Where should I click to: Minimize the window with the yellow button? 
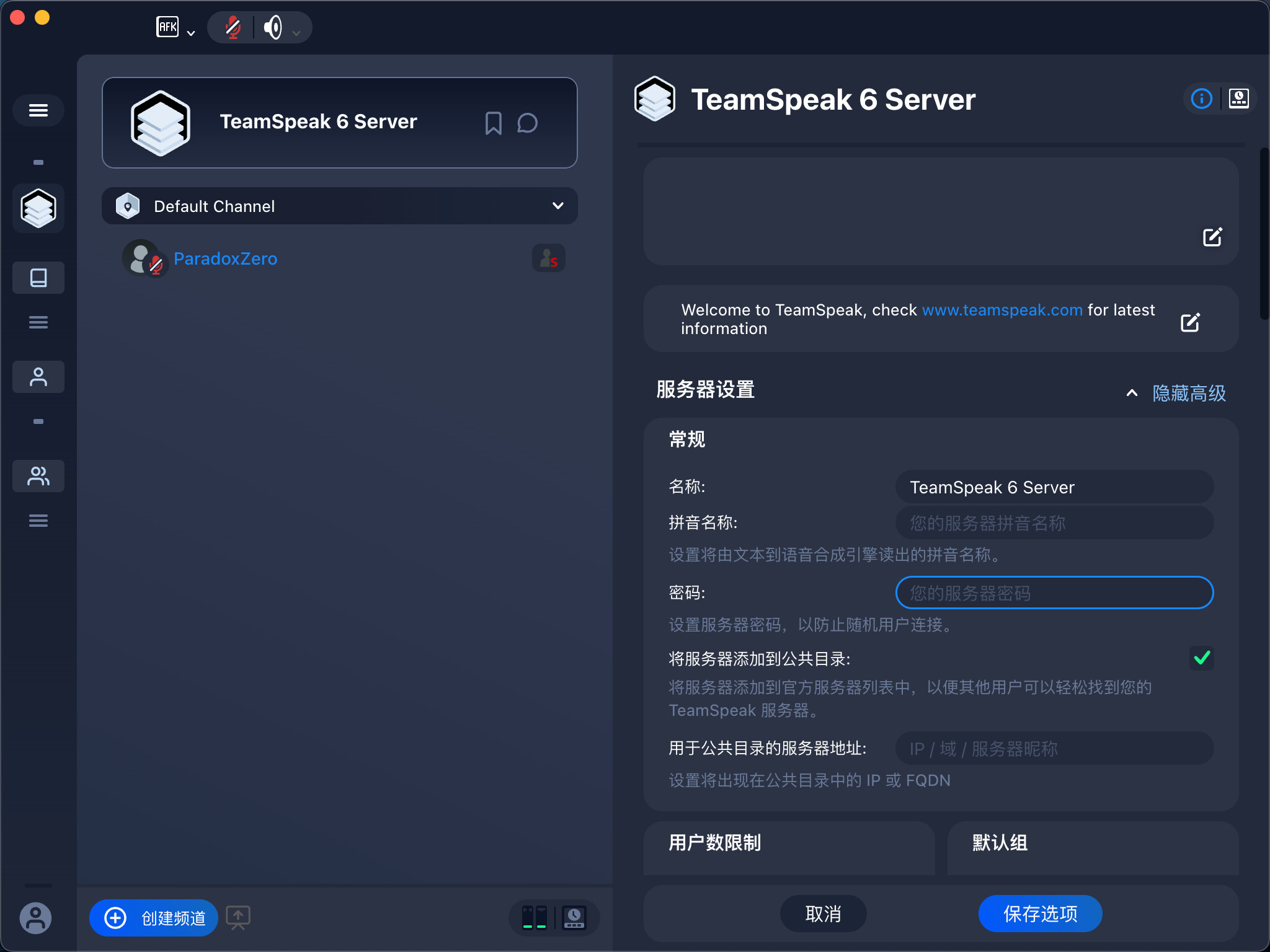tap(42, 17)
